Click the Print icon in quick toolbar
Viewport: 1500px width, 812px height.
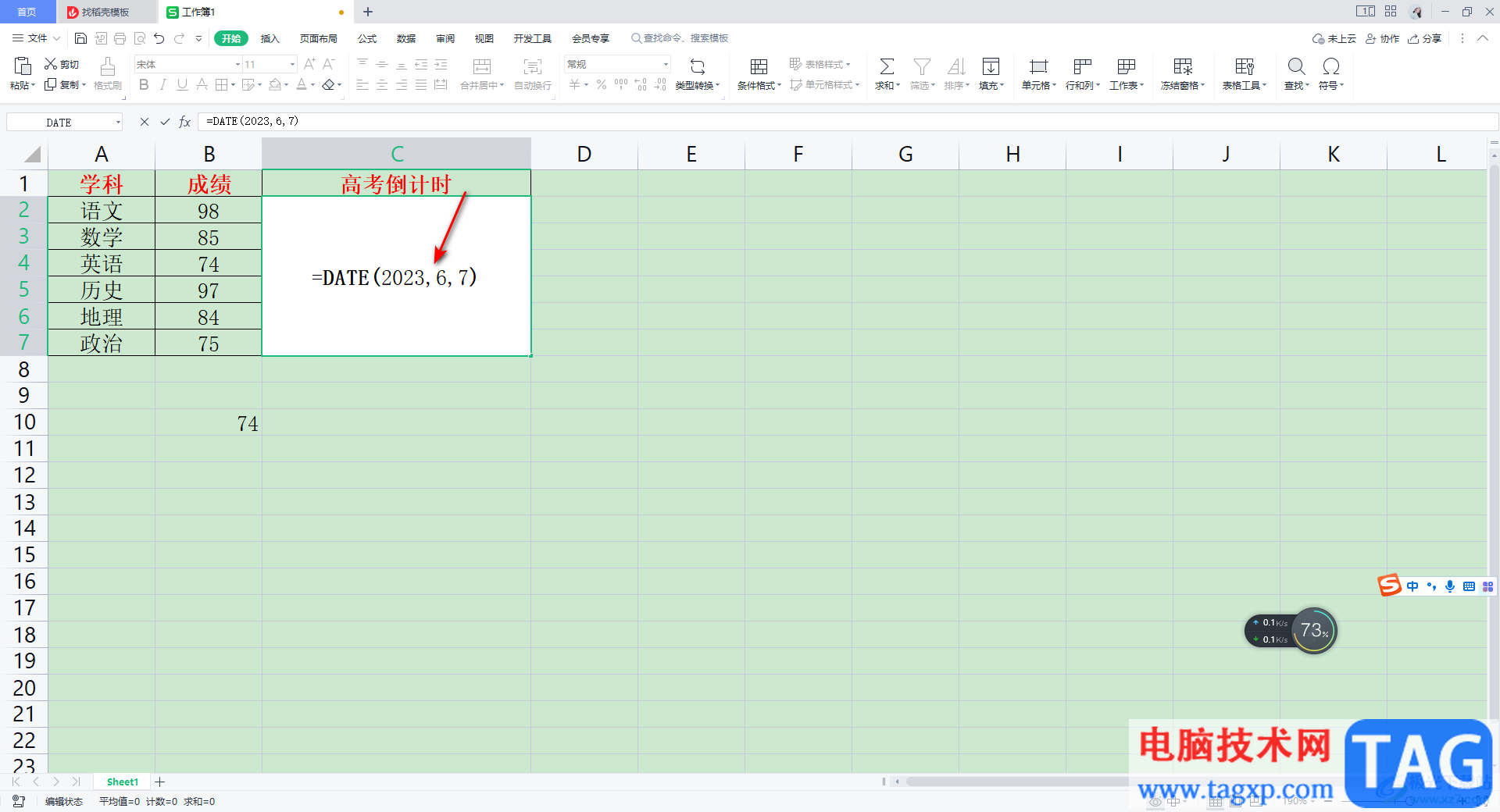point(120,38)
